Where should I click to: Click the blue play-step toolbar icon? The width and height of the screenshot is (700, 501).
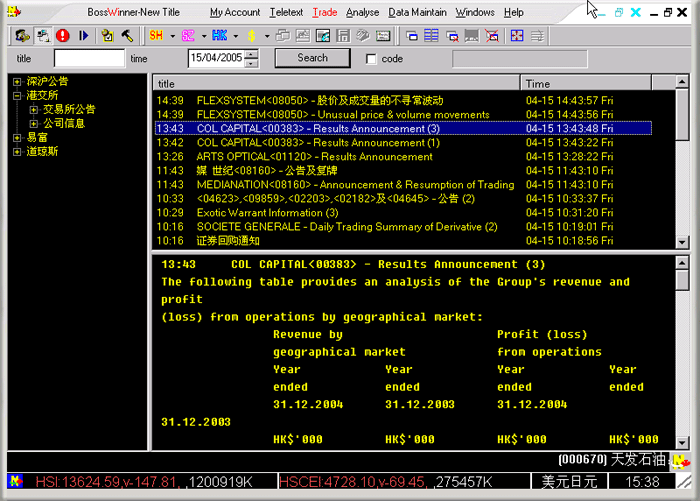pyautogui.click(x=83, y=36)
